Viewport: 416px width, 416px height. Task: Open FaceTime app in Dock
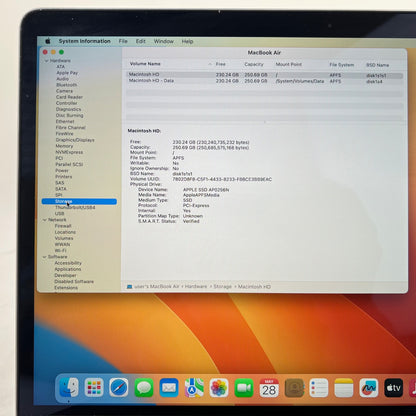pos(244,388)
